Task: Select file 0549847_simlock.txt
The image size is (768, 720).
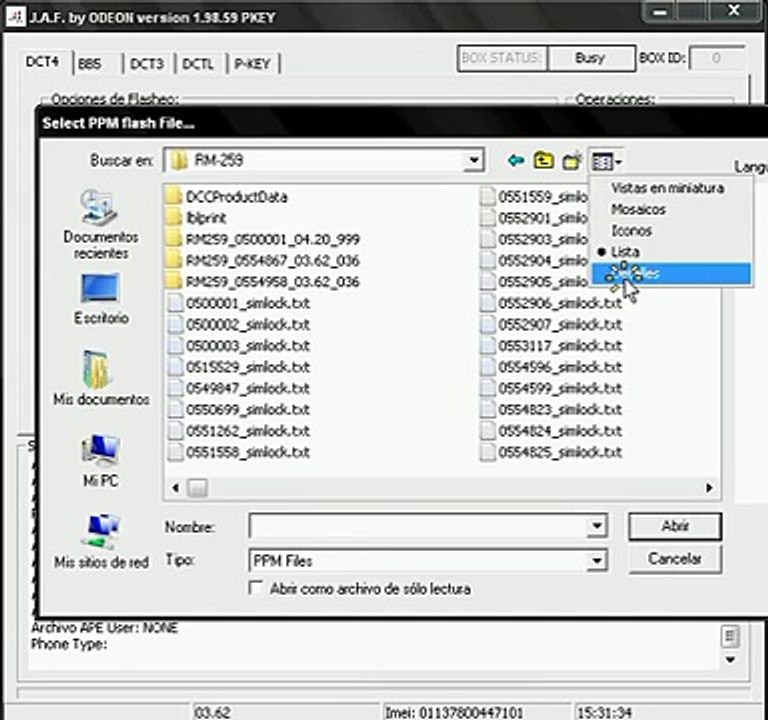Action: click(239, 388)
